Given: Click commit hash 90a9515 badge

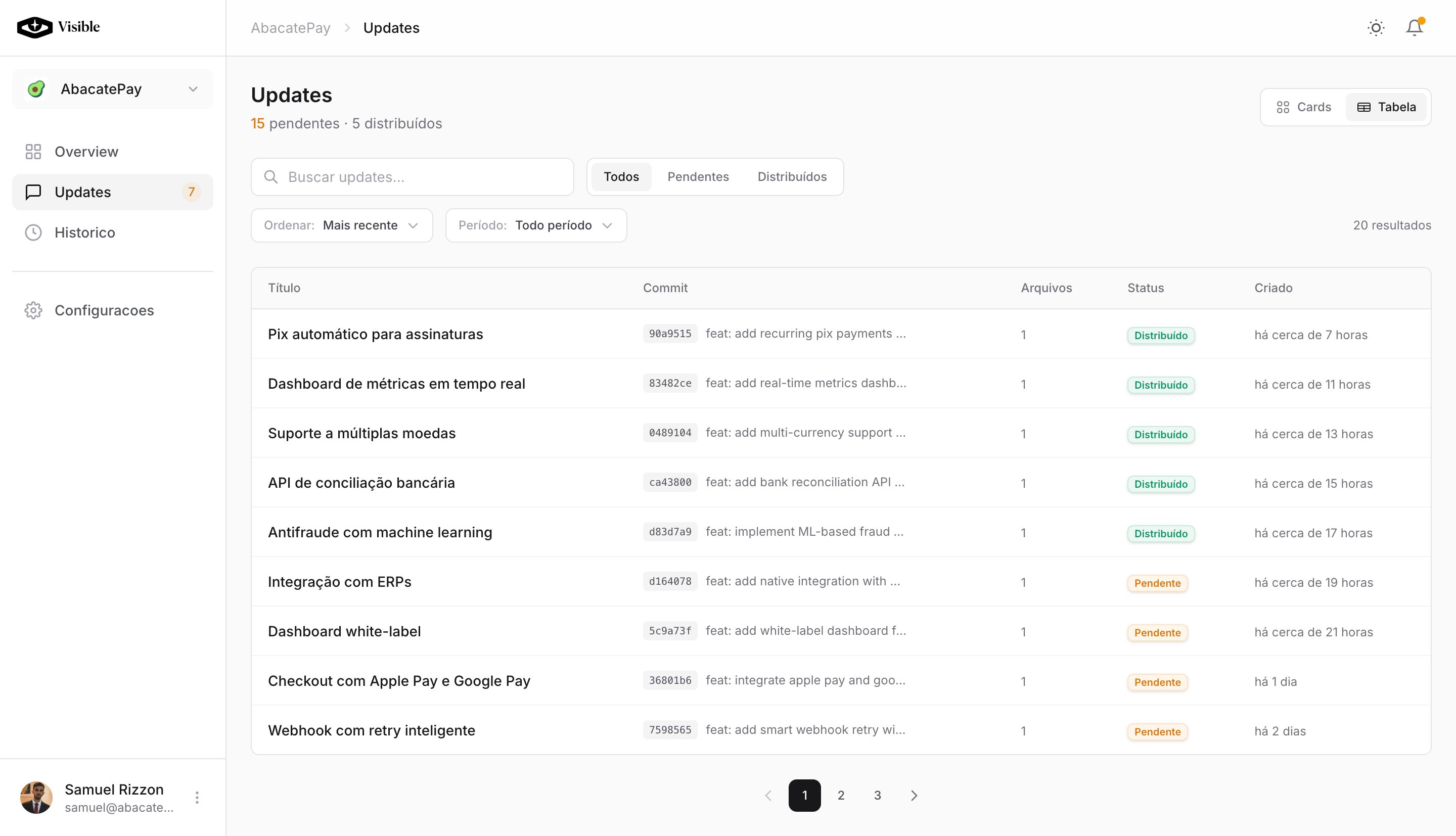Looking at the screenshot, I should 669,334.
